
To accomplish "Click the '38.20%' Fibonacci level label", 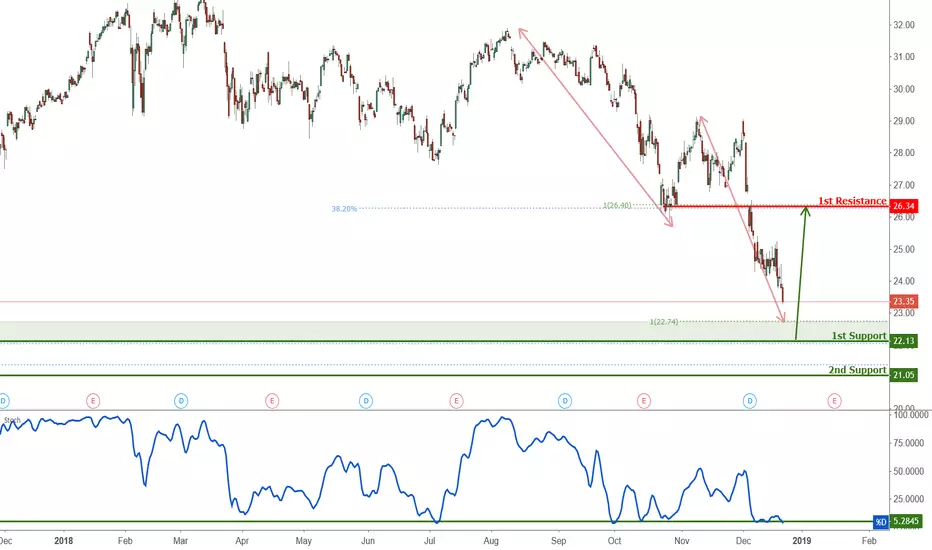I will (x=344, y=209).
